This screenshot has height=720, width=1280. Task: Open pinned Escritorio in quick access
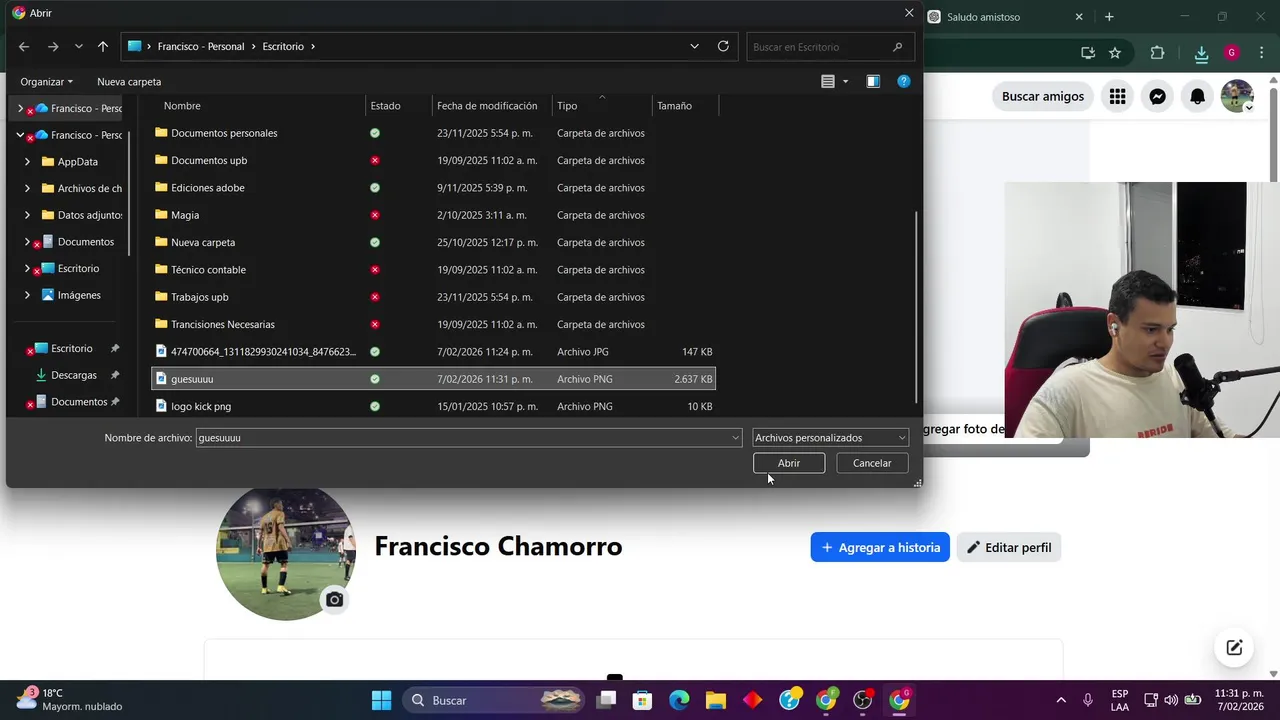(x=71, y=348)
